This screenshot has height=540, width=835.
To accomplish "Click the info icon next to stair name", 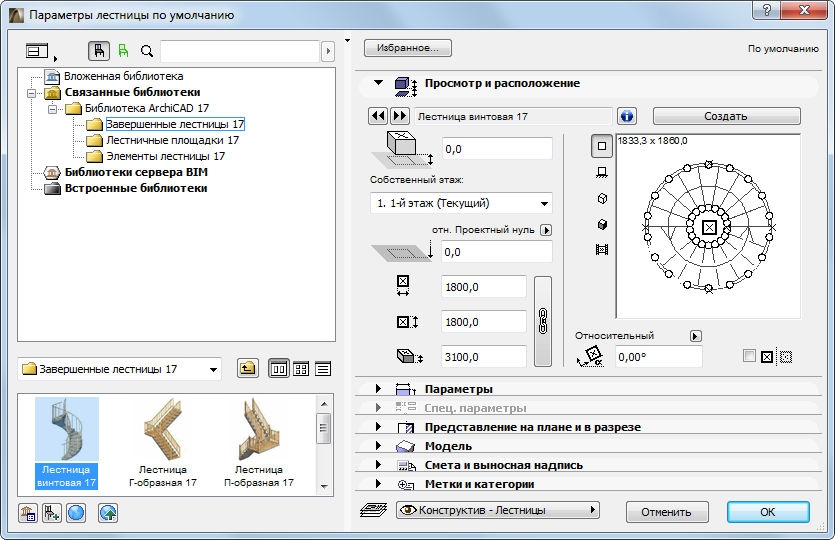I will (x=627, y=116).
